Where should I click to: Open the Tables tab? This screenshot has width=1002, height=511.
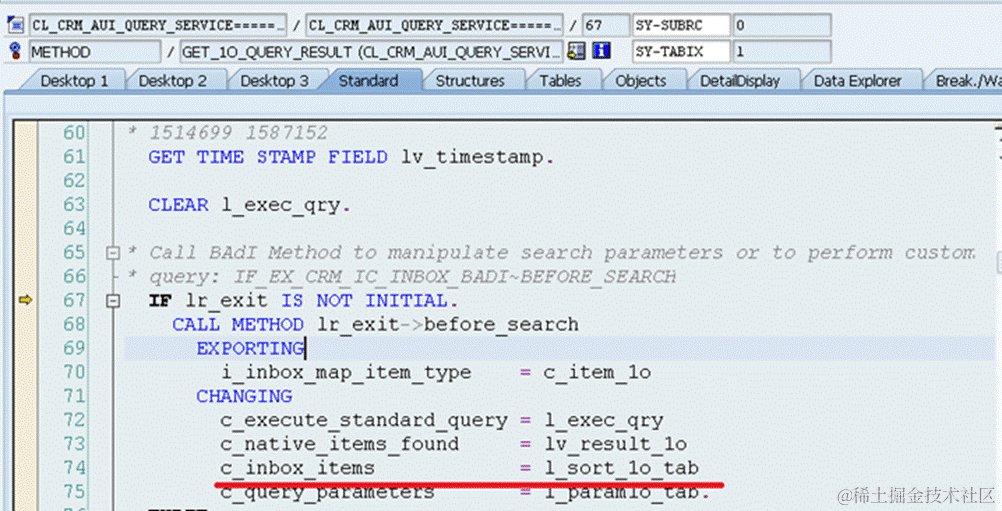tap(560, 81)
